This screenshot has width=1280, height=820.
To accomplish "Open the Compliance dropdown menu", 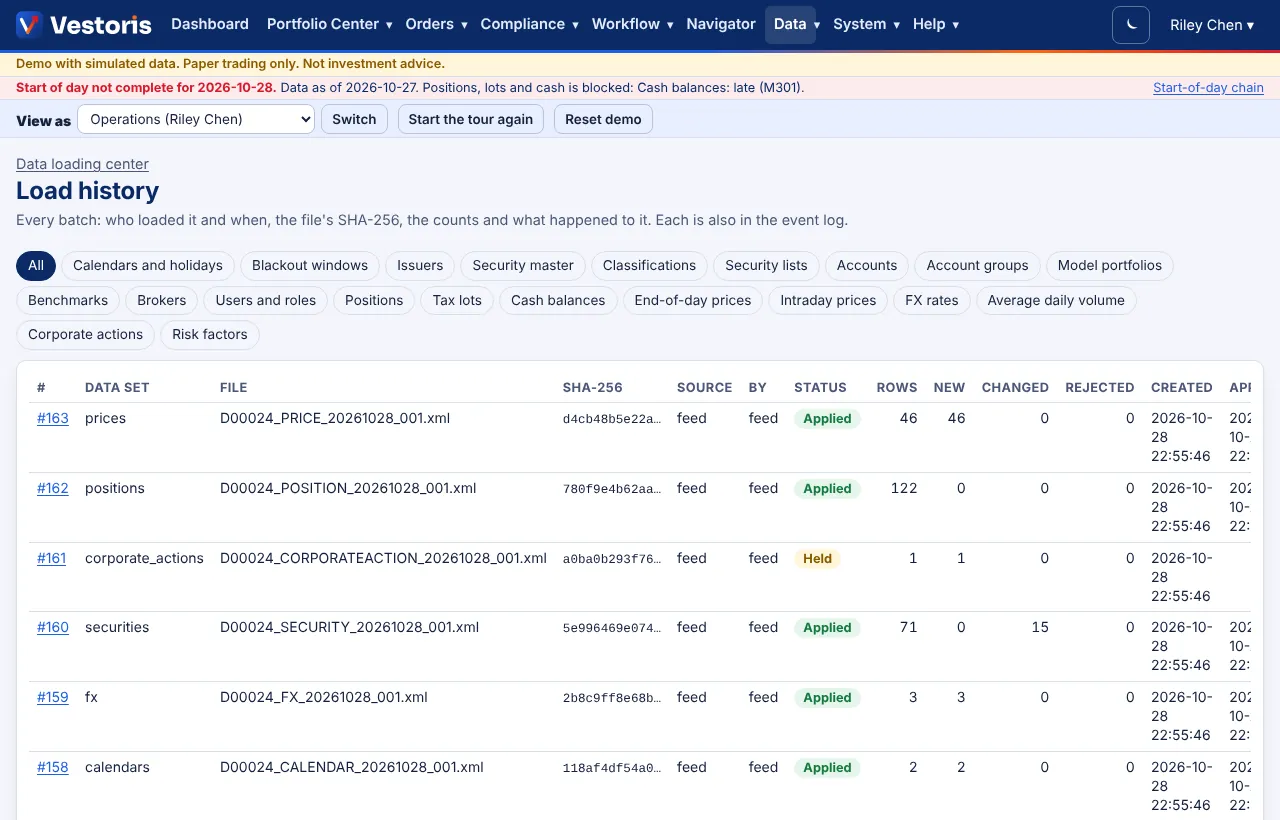I will coord(529,24).
